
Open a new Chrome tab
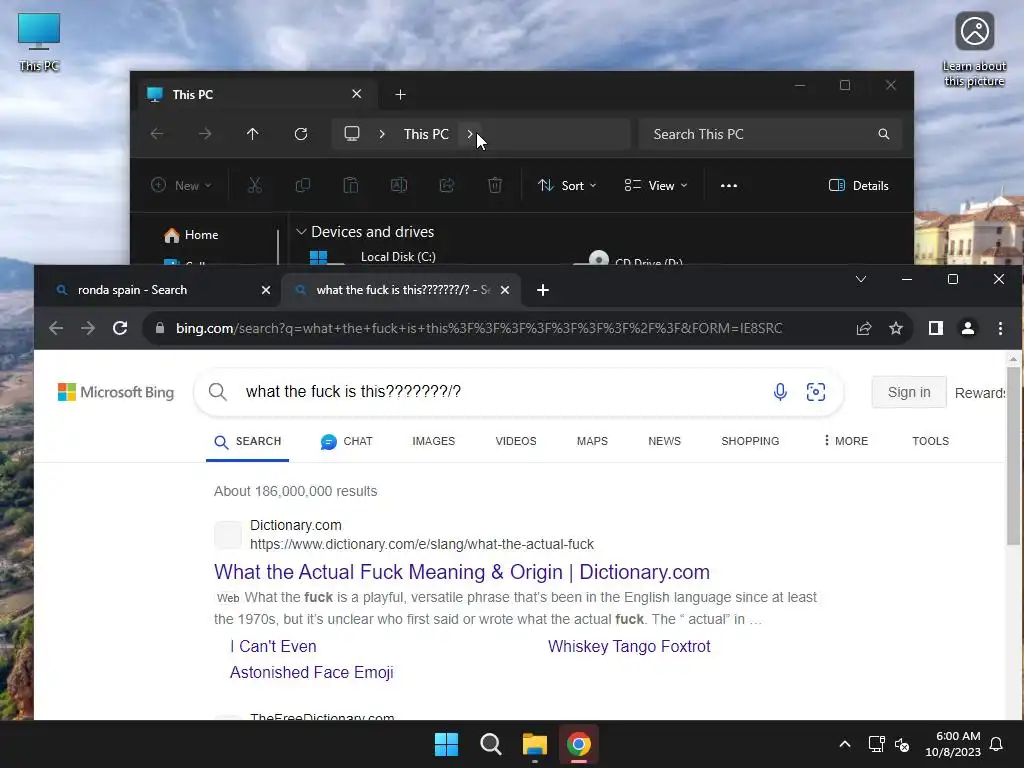click(x=543, y=290)
